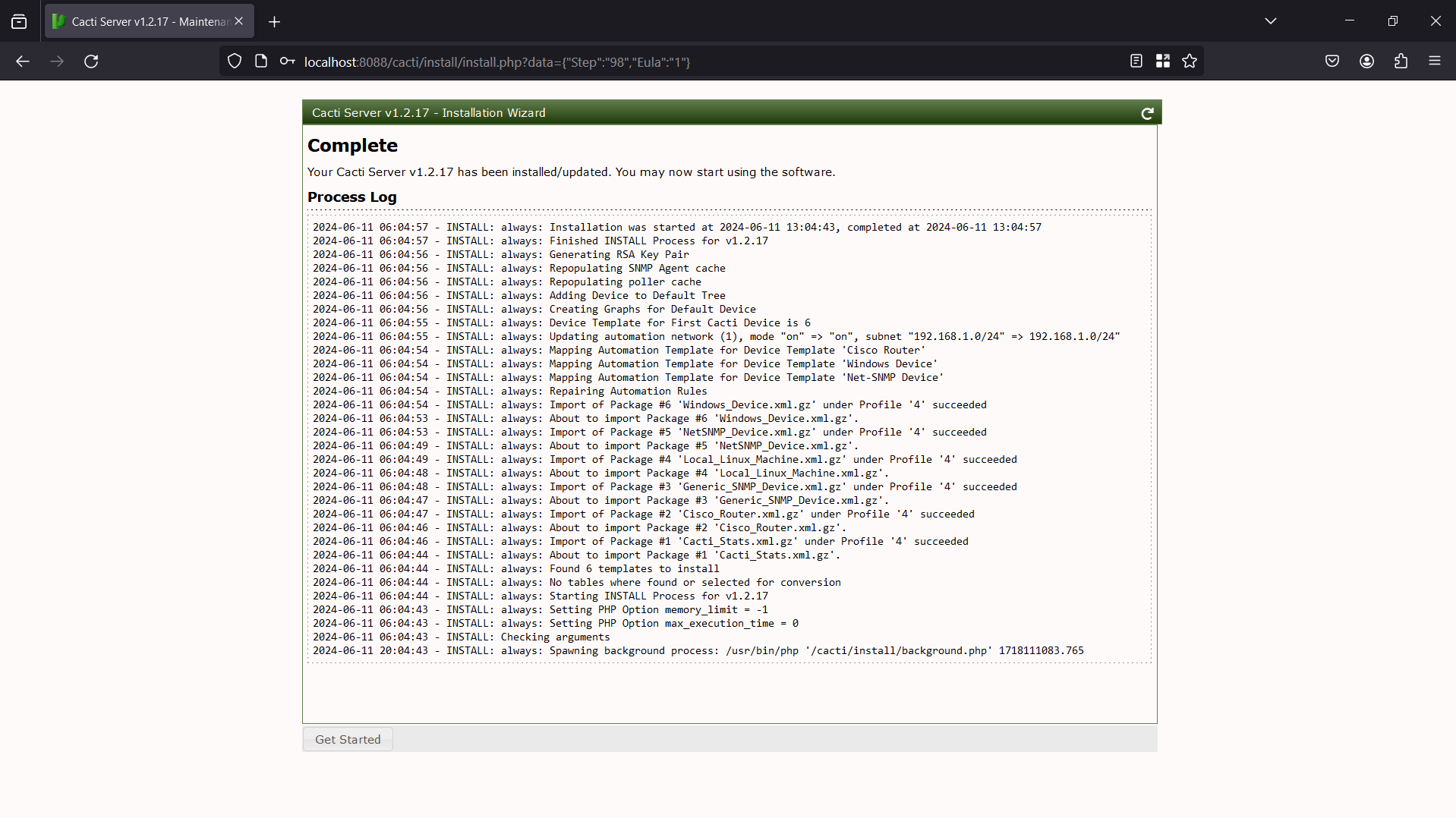Click the grid extension icon in address bar
1456x818 pixels.
point(1163,61)
